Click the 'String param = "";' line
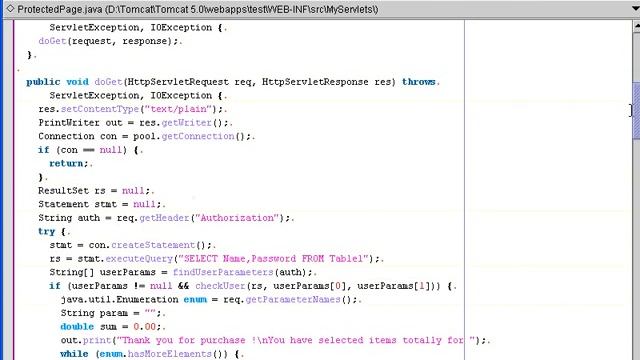This screenshot has height=360, width=640. tap(111, 313)
